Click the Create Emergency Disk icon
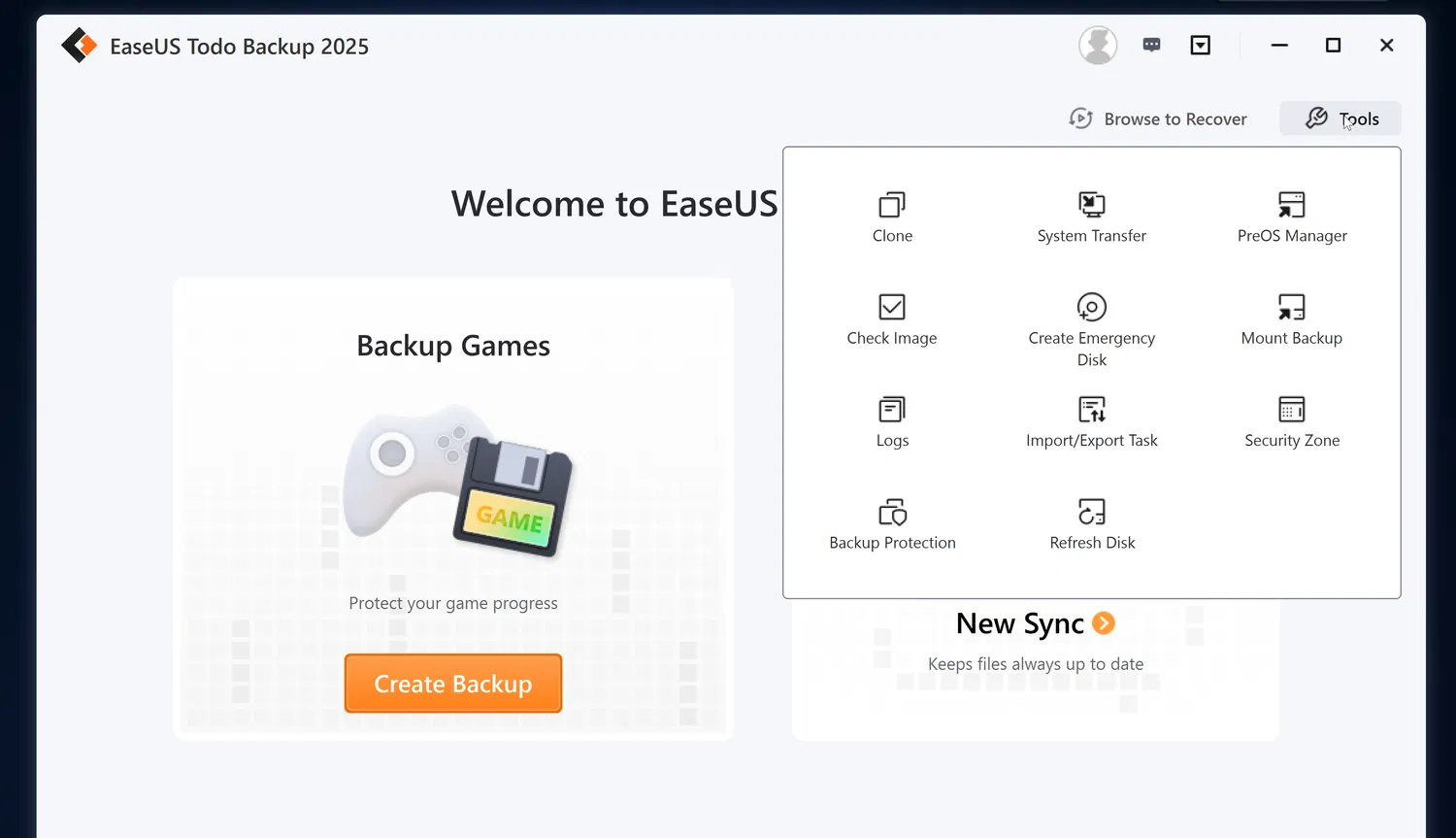1456x838 pixels. 1092,307
